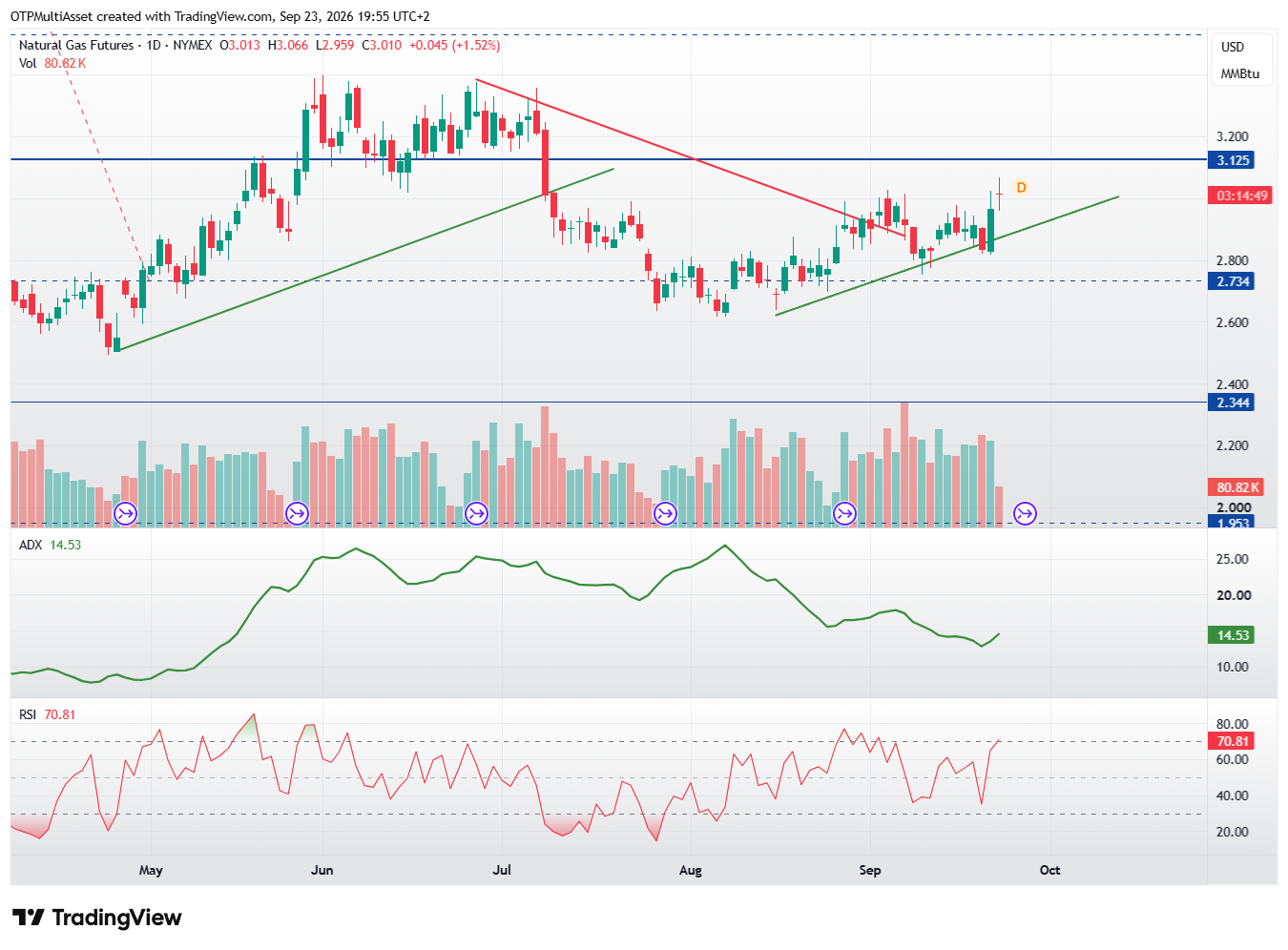Image resolution: width=1288 pixels, height=950 pixels.
Task: Click the 2.400 price axis label
Action: coord(1233,384)
